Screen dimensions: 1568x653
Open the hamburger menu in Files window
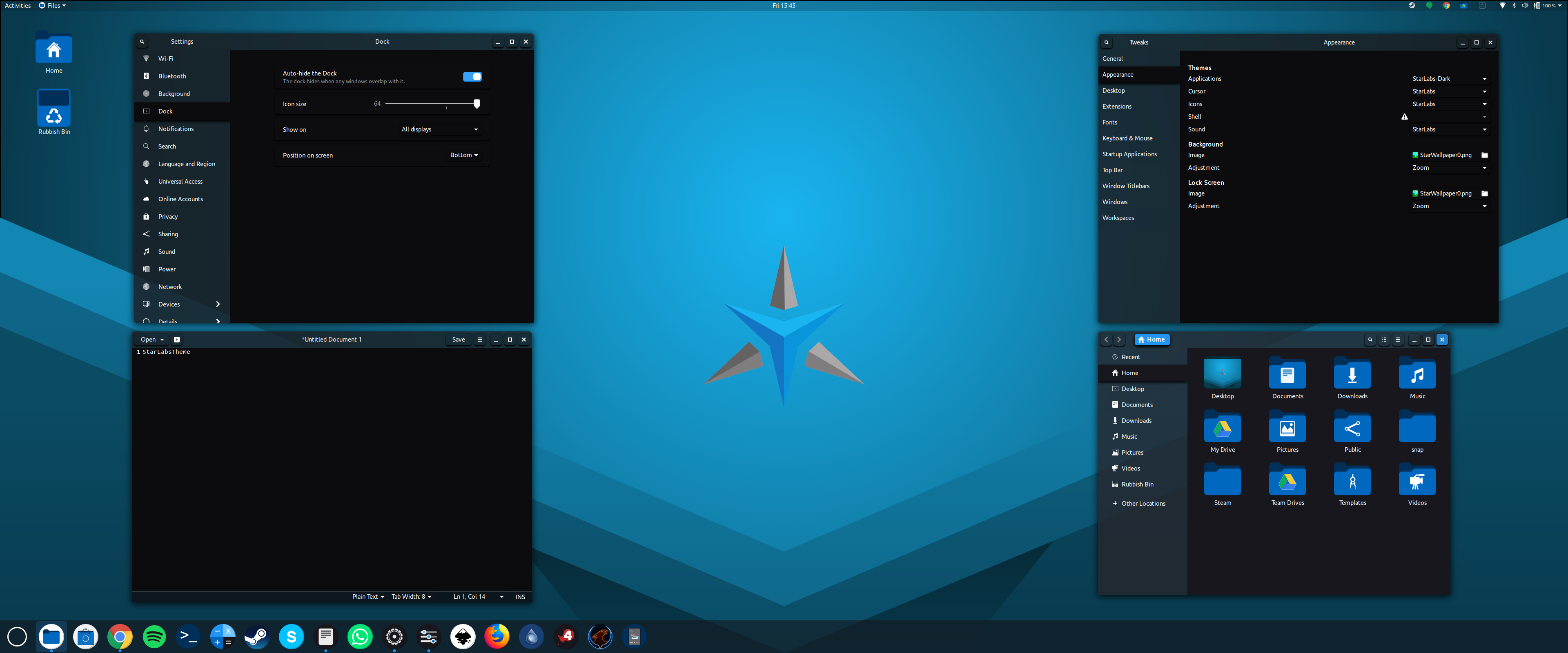1398,340
